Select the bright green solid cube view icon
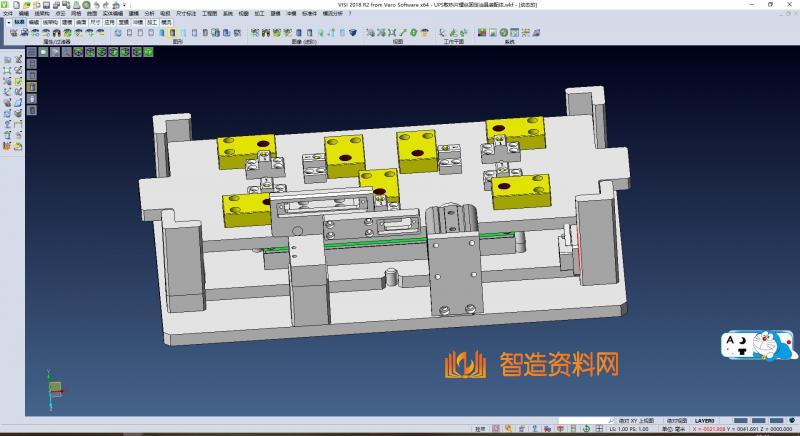 coord(148,52)
